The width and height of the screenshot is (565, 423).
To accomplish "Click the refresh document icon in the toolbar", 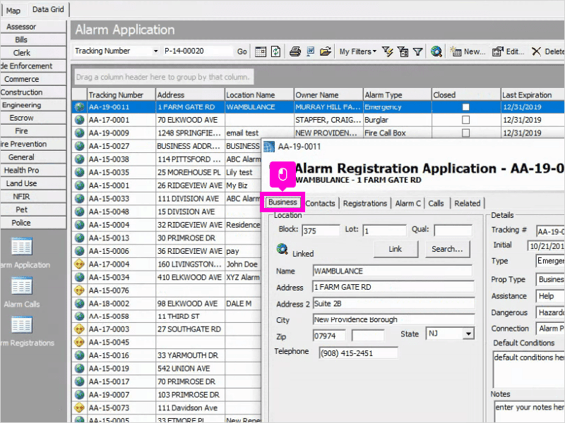I will [276, 52].
